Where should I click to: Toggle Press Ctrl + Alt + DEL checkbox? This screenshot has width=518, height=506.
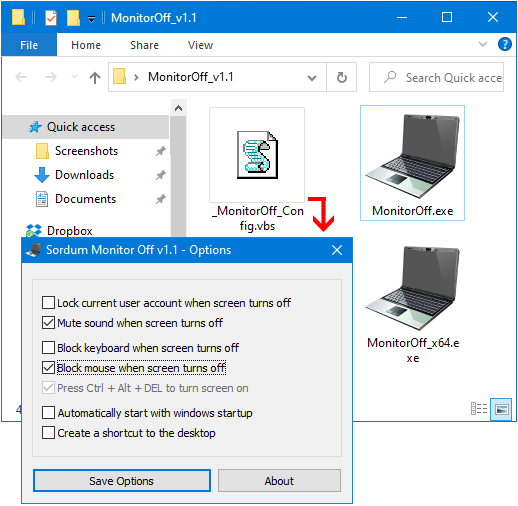(x=49, y=388)
